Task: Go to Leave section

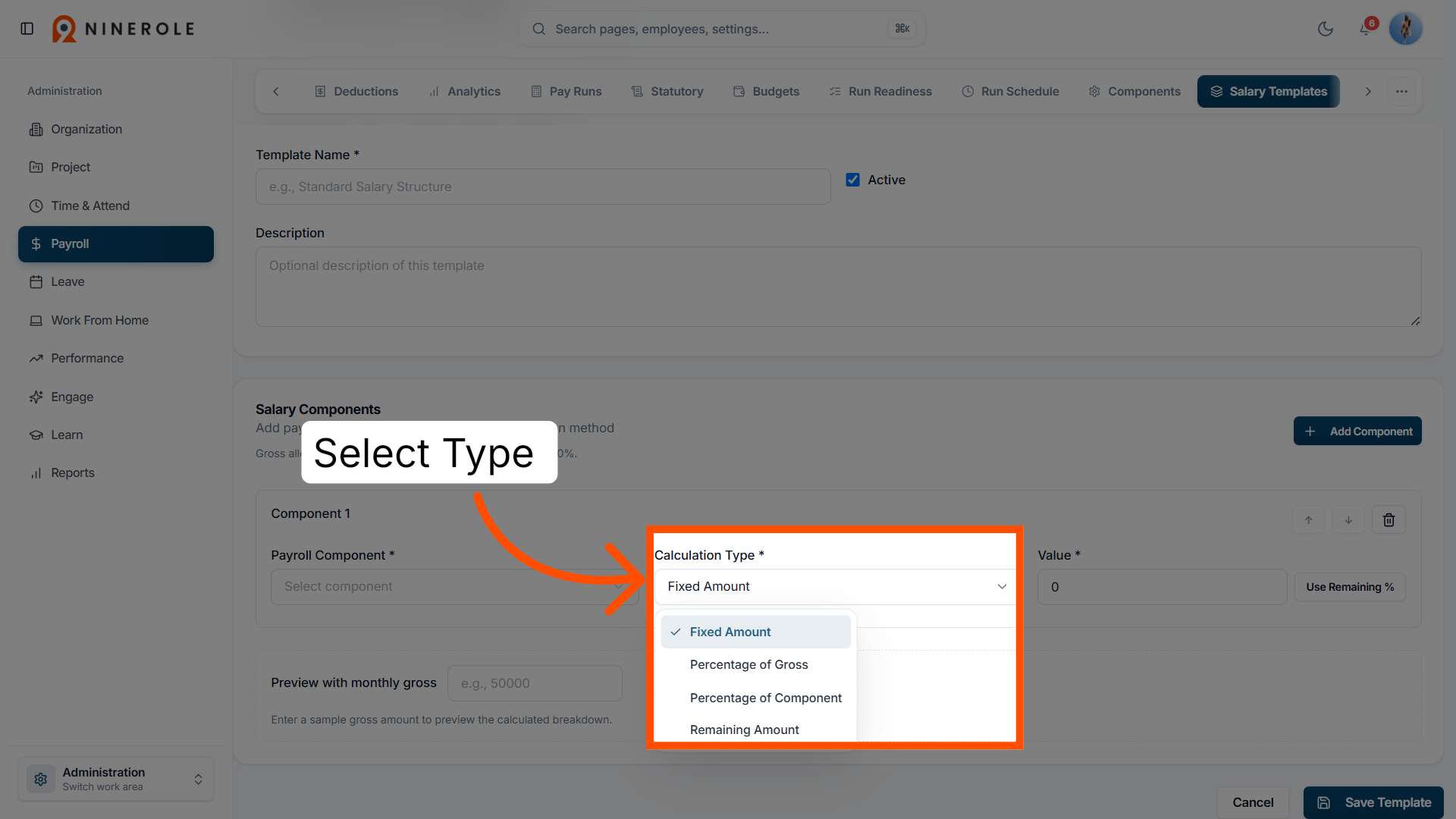Action: tap(116, 282)
